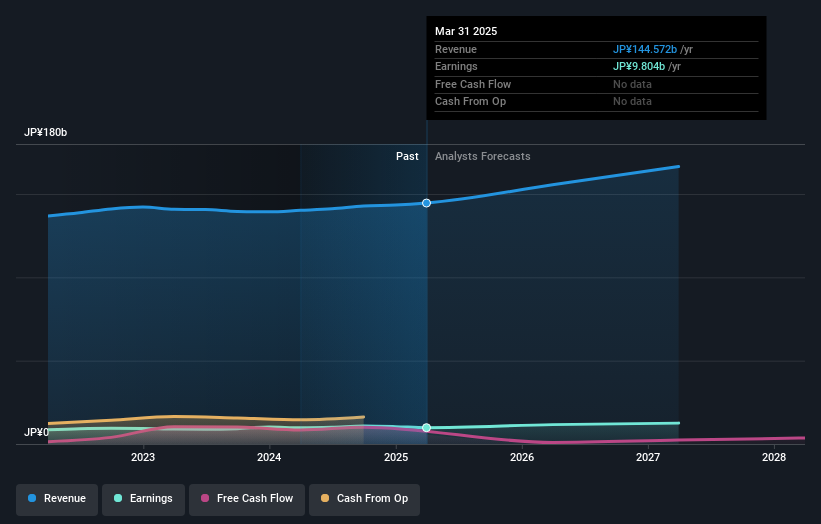Click the blue Revenue legend dot
The image size is (821, 524).
[32, 498]
